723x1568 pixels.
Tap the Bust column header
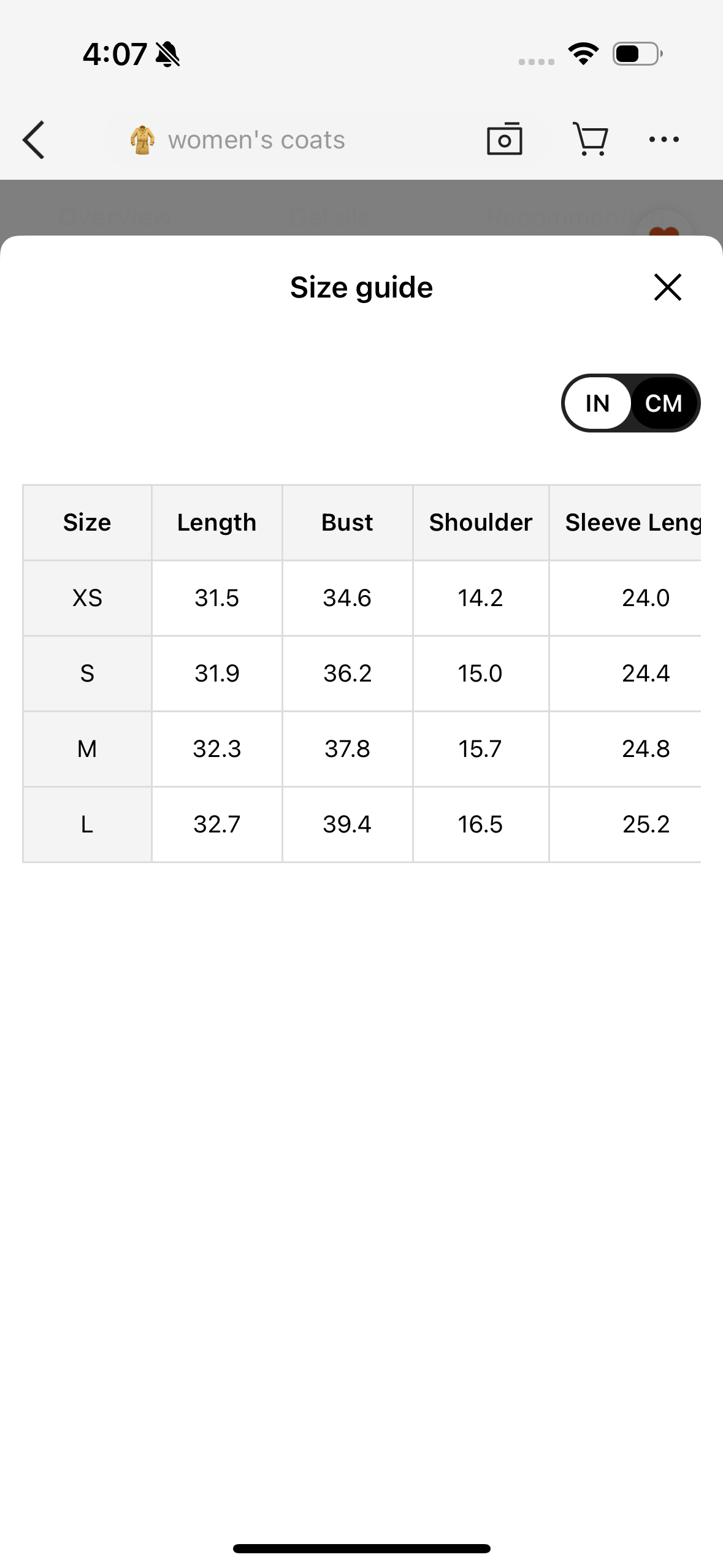click(347, 522)
